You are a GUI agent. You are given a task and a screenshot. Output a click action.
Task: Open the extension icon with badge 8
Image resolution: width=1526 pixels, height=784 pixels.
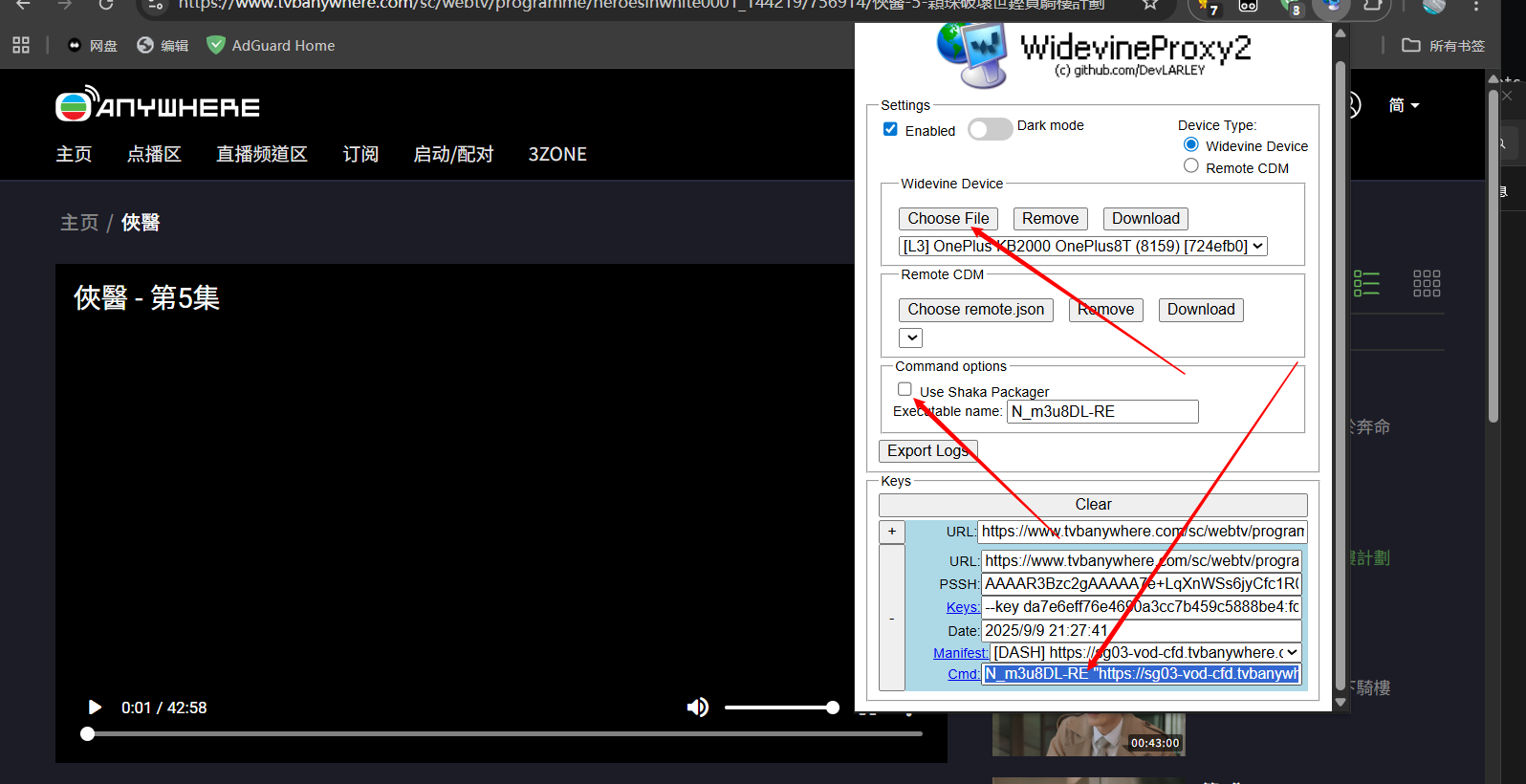1290,7
